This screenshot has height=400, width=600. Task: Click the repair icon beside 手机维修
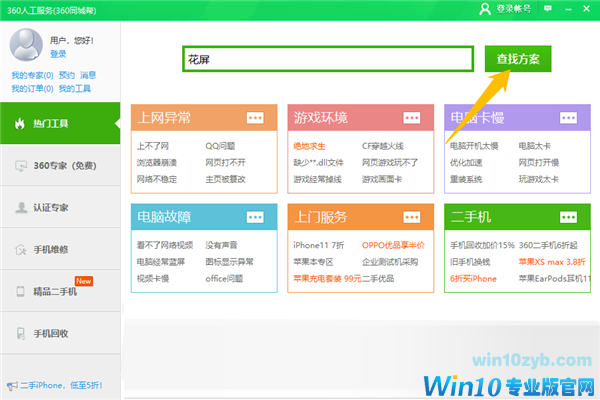[21, 250]
